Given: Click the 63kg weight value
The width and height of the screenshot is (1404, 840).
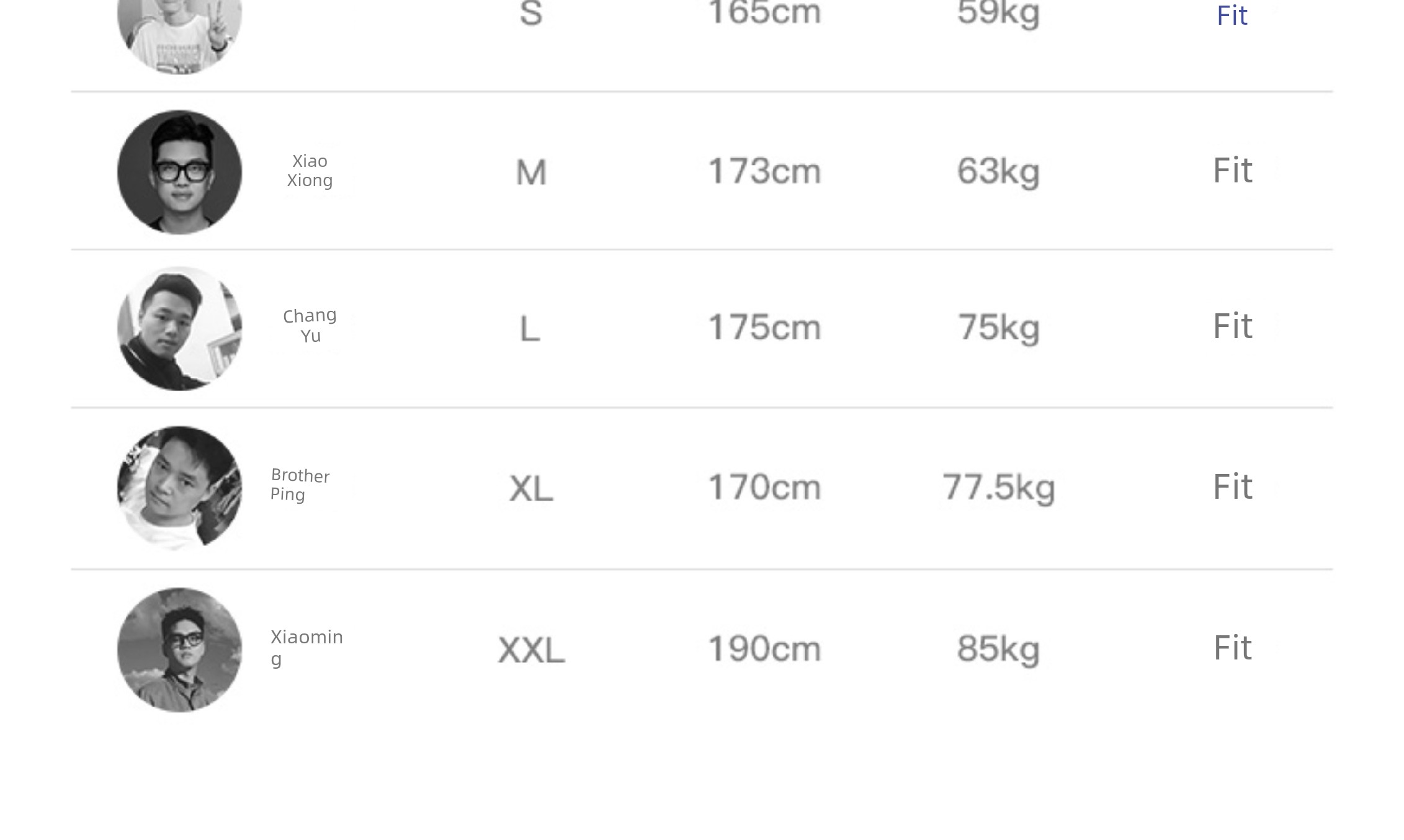Looking at the screenshot, I should point(998,171).
